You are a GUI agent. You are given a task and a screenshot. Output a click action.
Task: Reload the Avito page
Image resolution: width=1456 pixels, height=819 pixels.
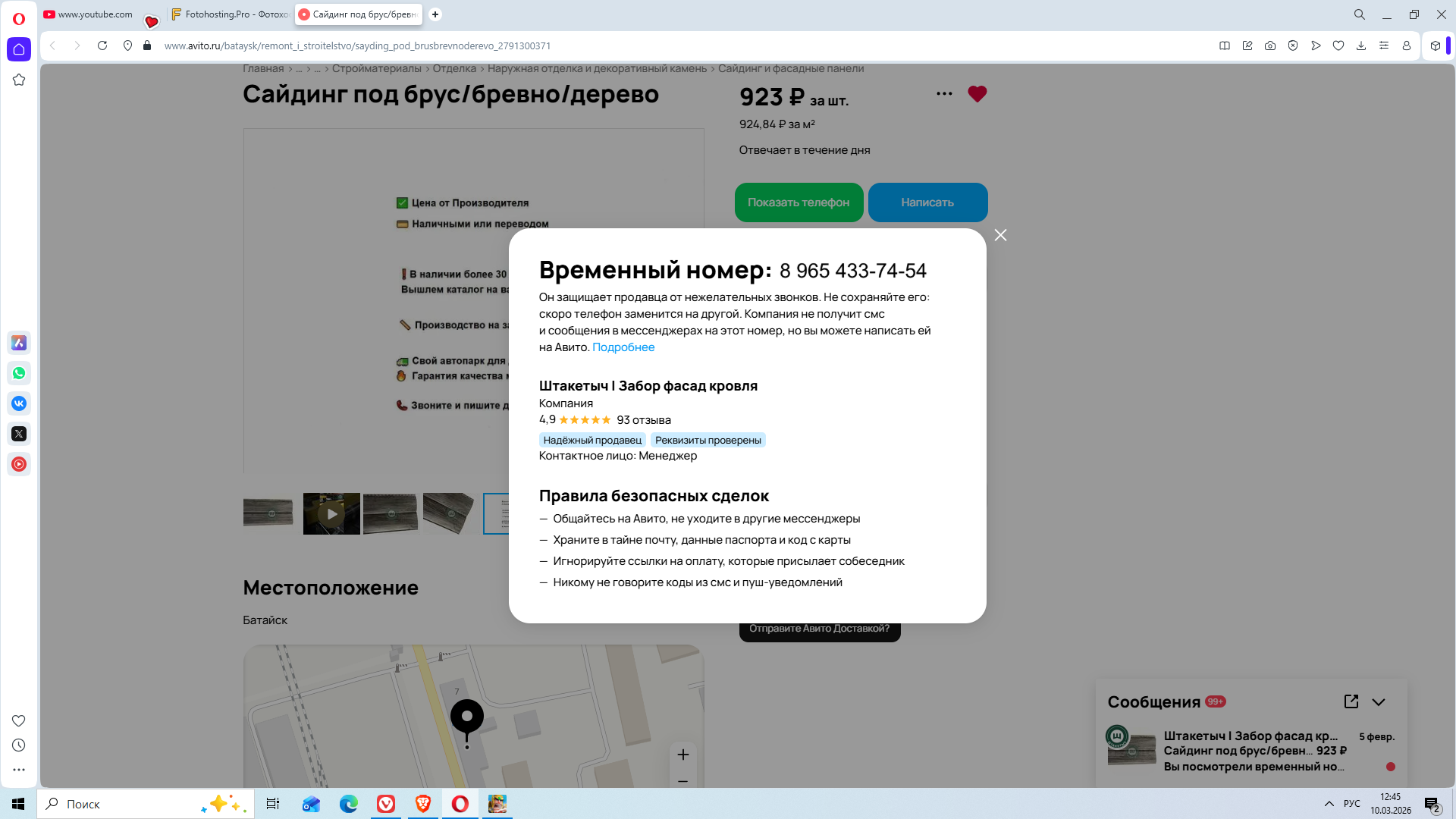pyautogui.click(x=102, y=45)
